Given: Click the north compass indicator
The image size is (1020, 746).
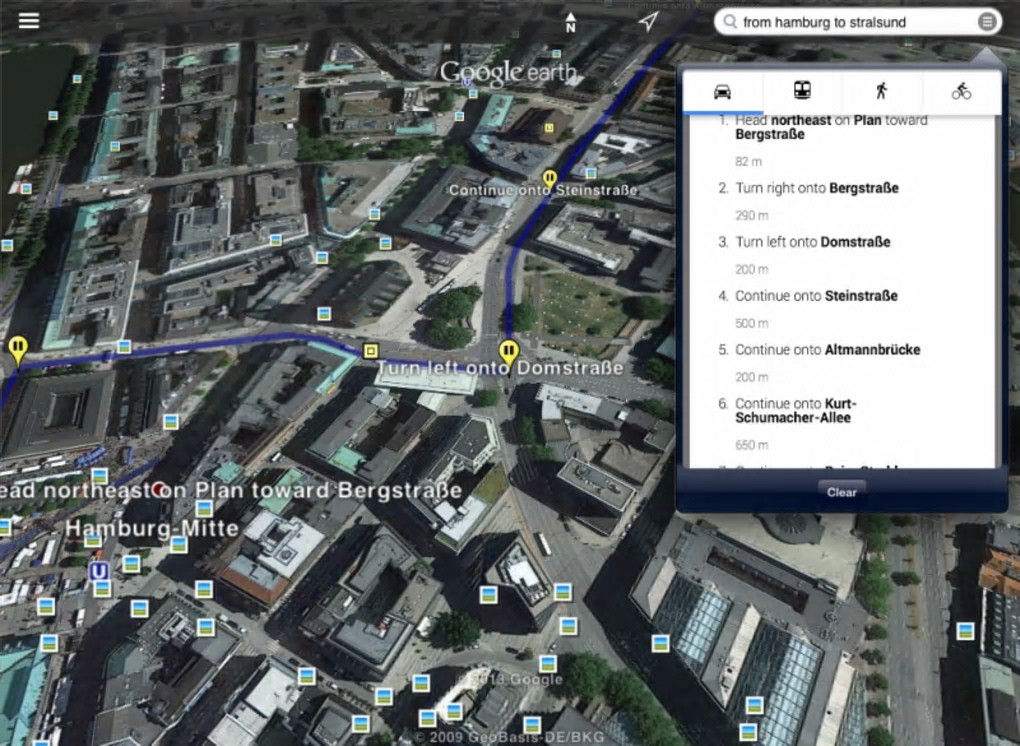Looking at the screenshot, I should (x=570, y=22).
